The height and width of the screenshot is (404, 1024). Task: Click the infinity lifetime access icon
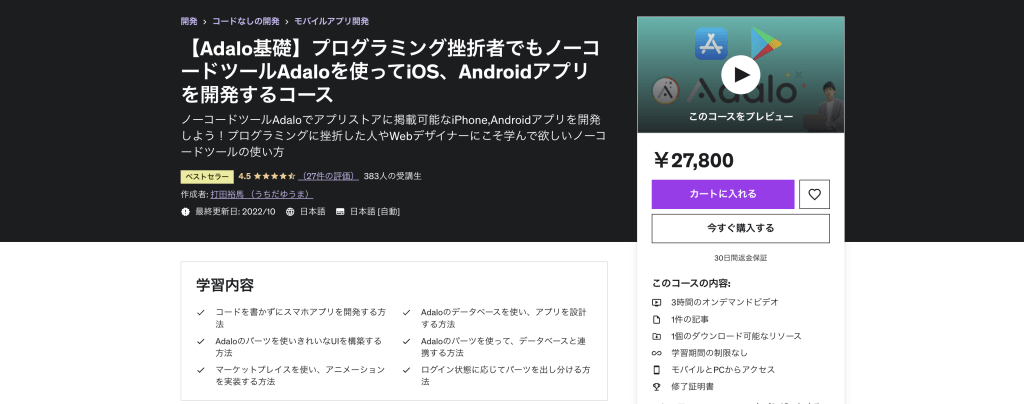pos(656,353)
